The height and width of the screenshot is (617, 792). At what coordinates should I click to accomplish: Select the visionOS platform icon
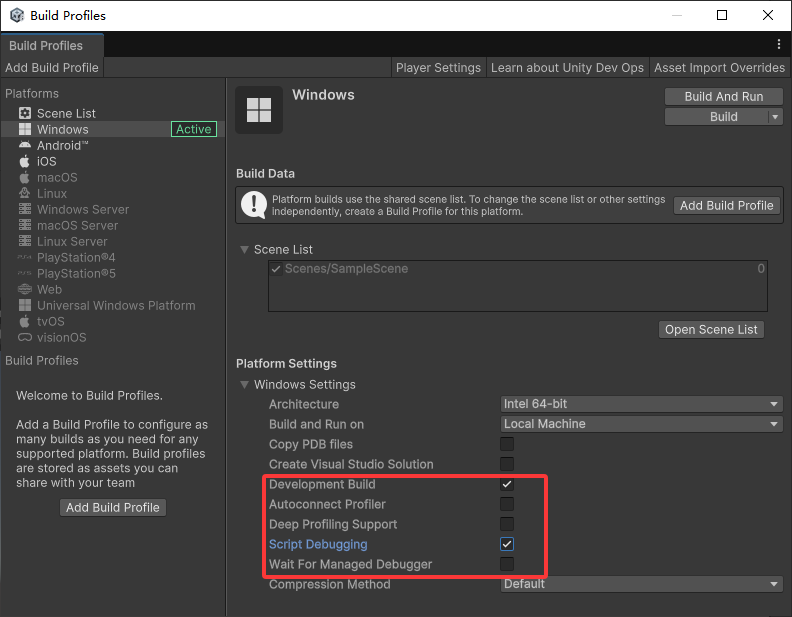[25, 337]
